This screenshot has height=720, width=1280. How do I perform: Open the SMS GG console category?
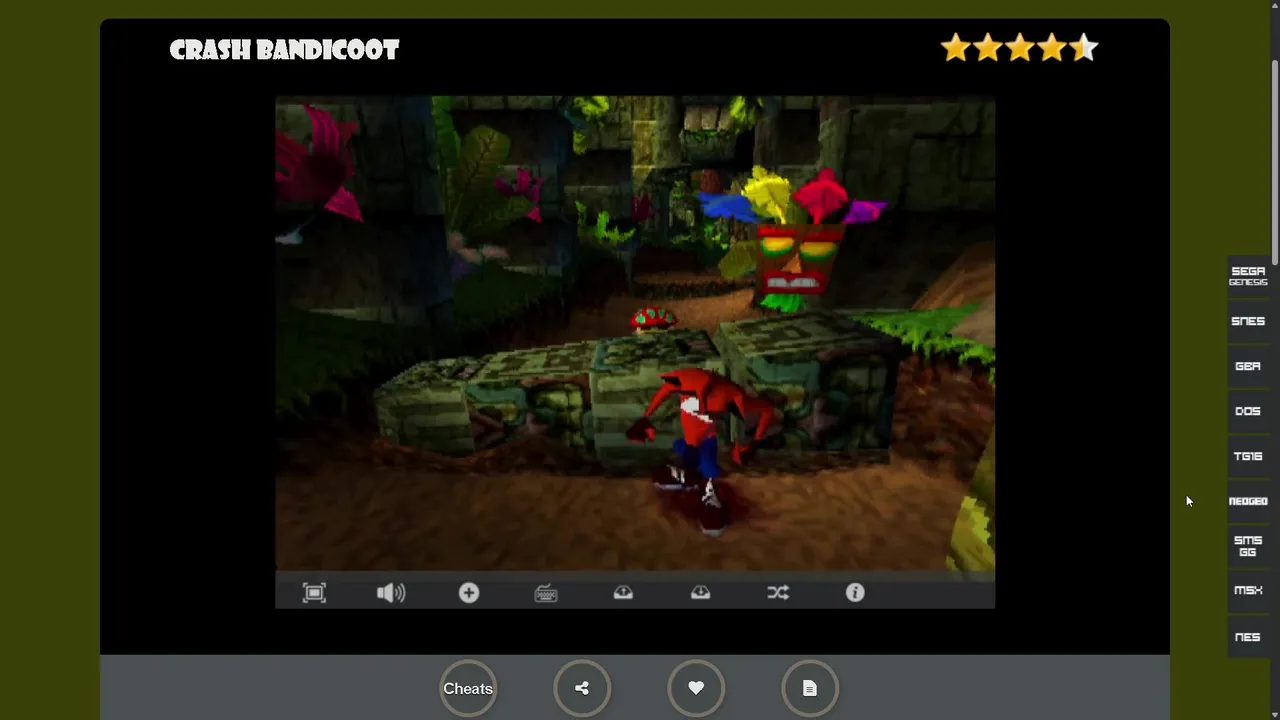point(1248,546)
